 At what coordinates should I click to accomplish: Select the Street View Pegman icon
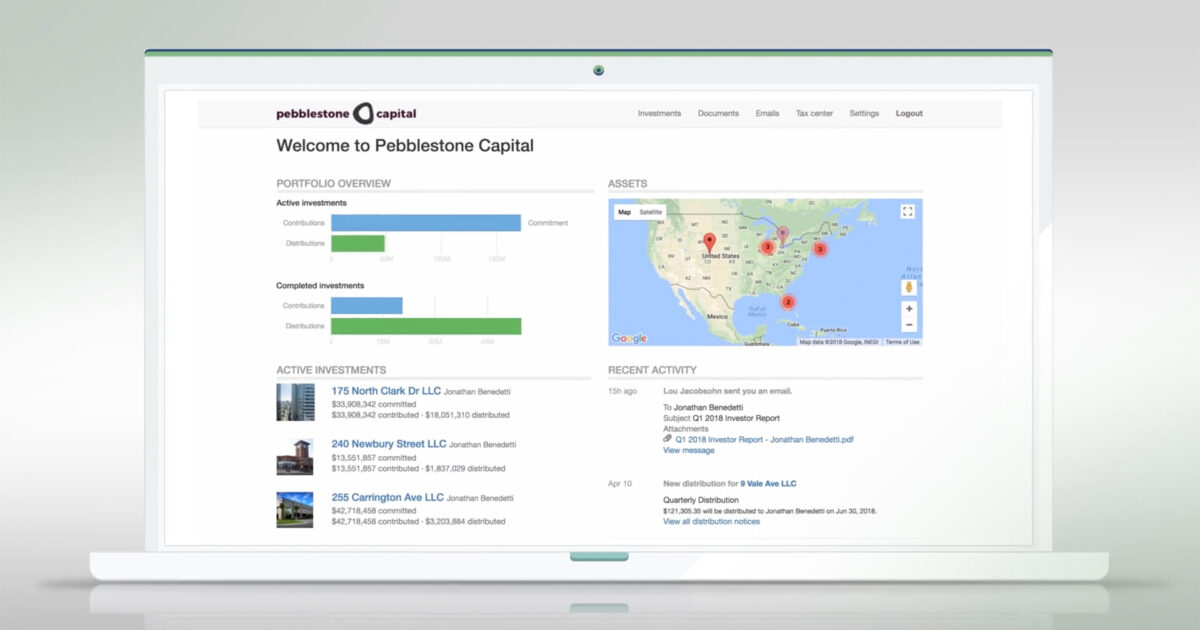909,286
